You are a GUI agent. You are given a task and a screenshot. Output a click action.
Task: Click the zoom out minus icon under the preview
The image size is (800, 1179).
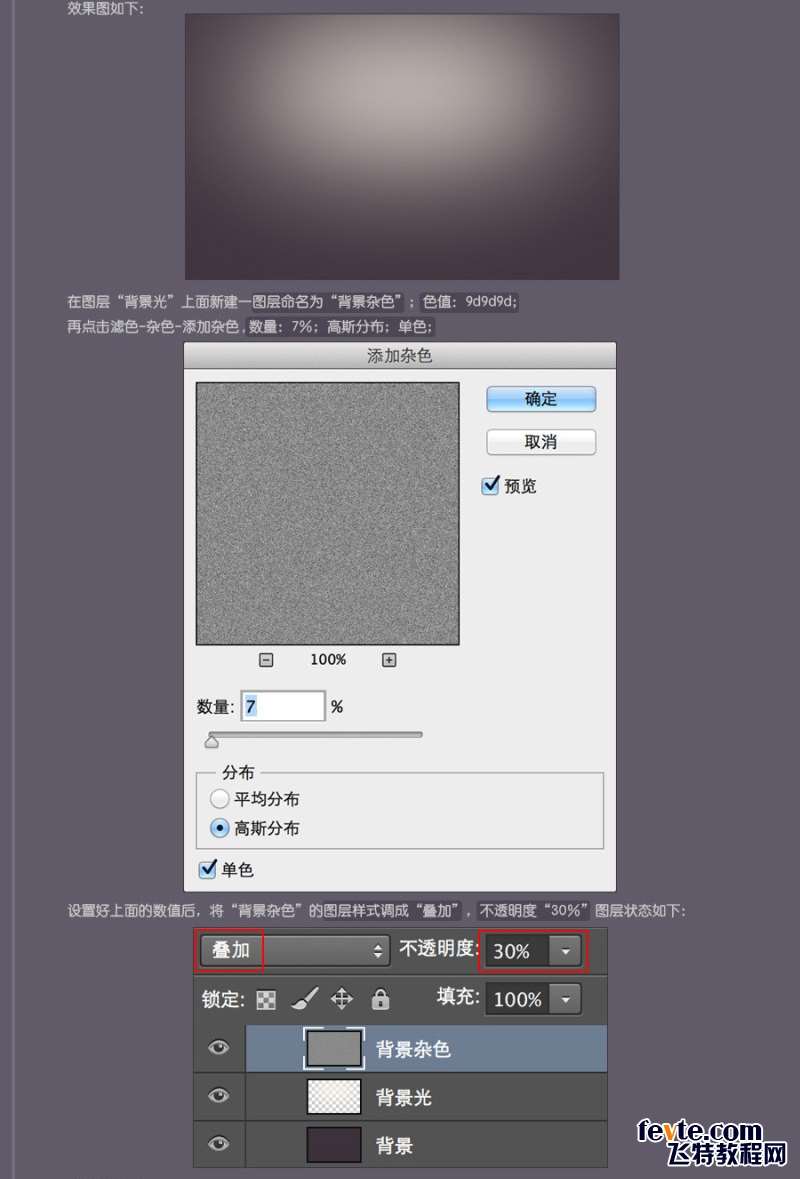pos(266,660)
